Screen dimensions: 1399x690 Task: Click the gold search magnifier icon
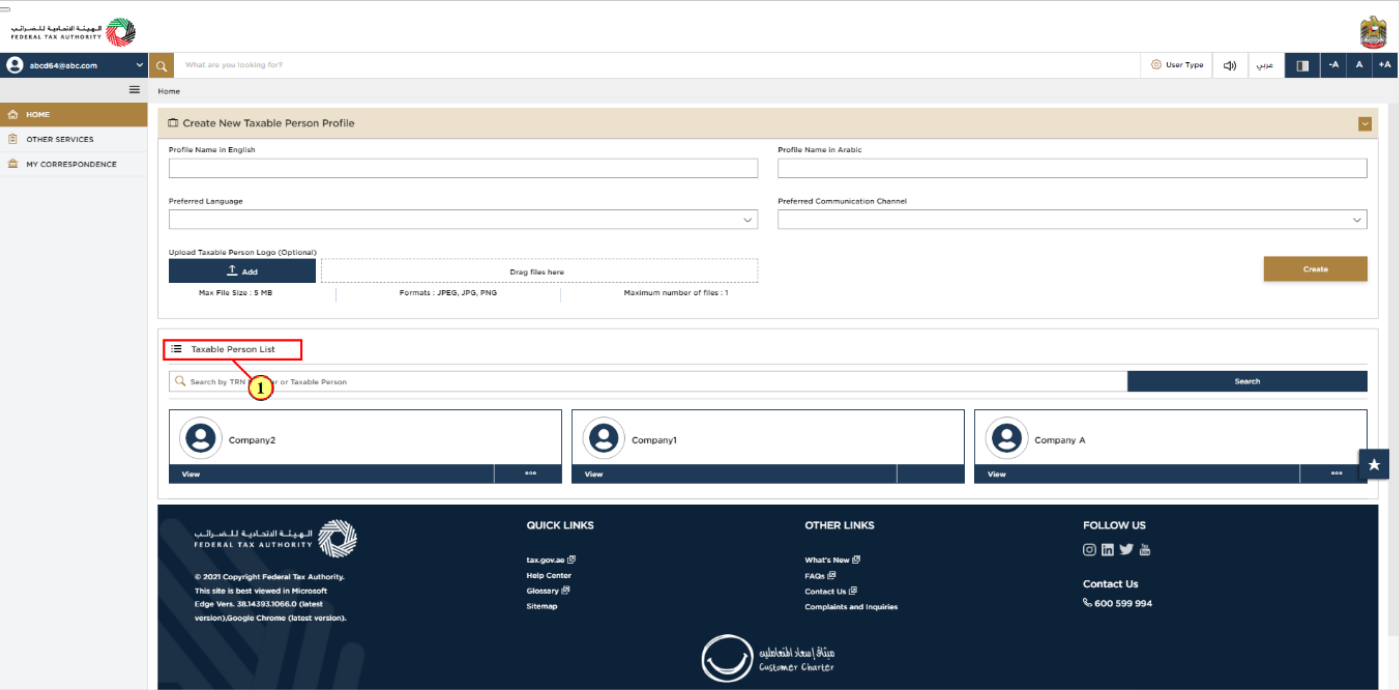click(162, 65)
